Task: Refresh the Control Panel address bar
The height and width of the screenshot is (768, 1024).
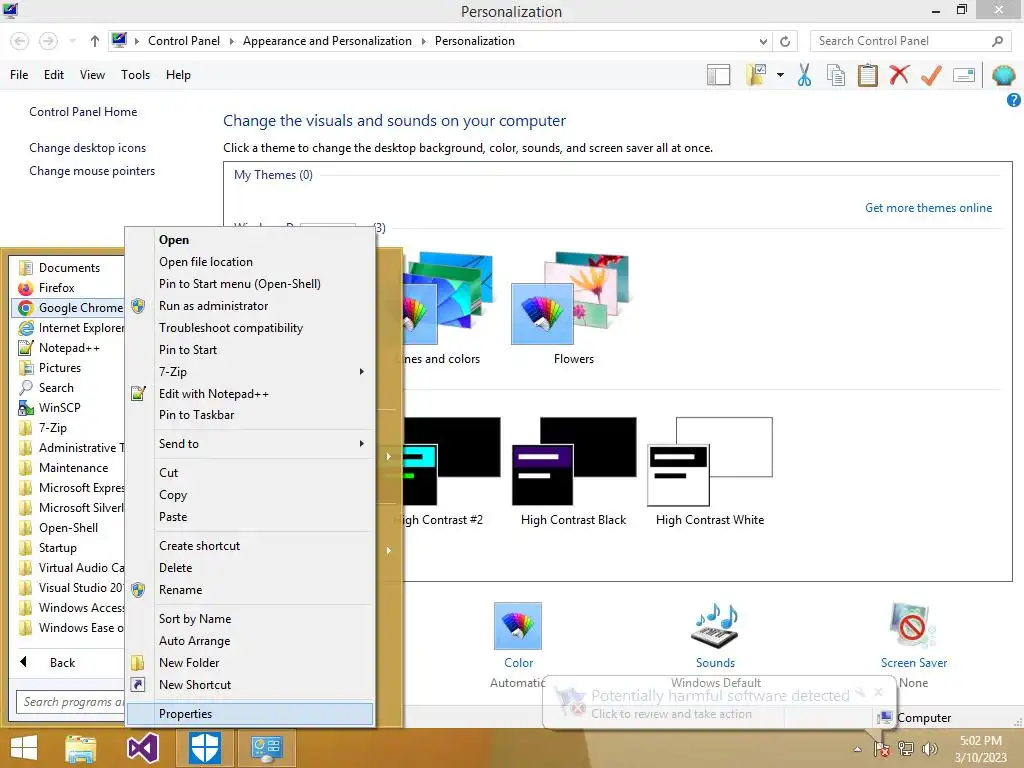Action: tap(785, 41)
